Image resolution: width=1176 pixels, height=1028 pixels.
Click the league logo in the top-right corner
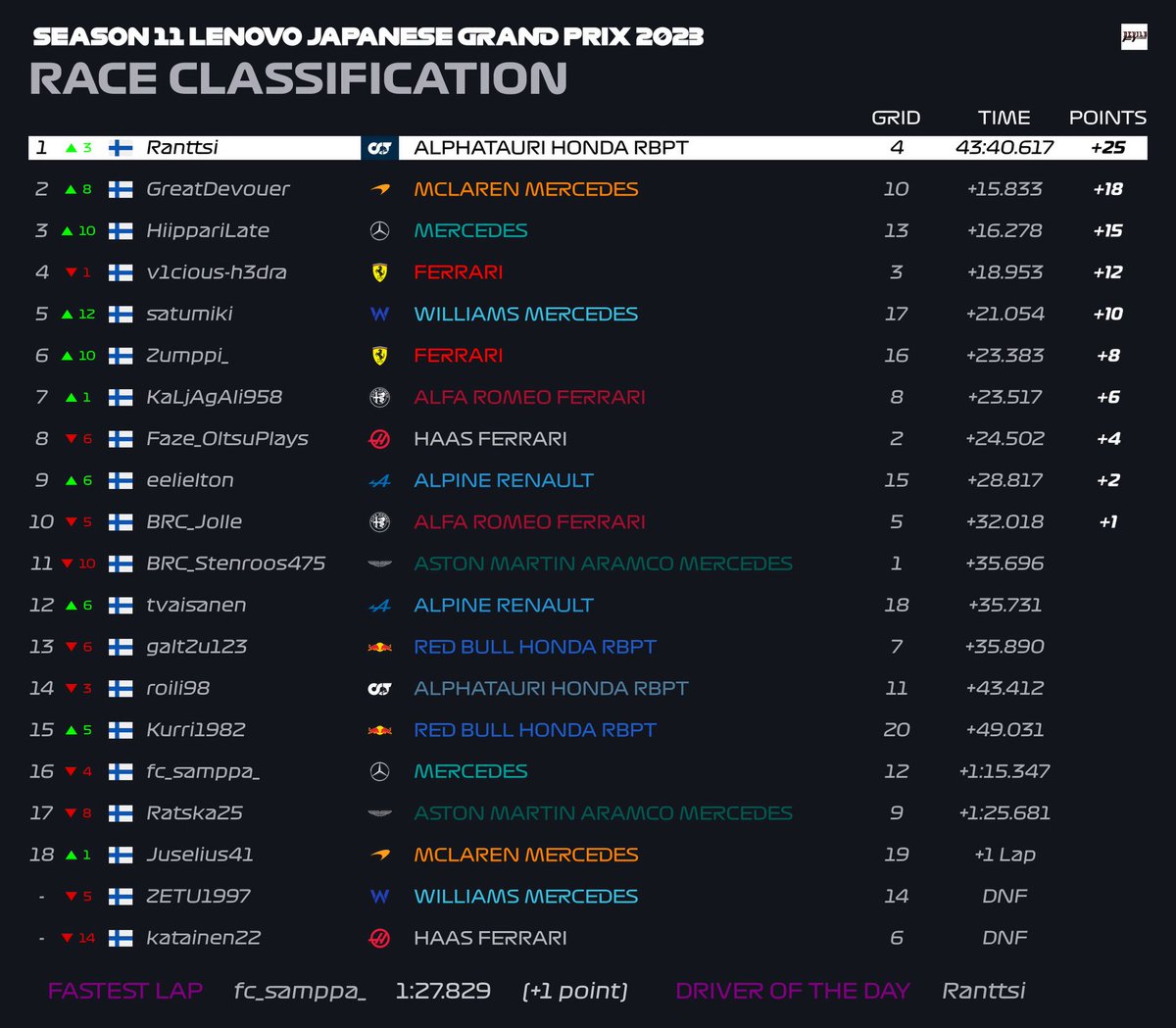1134,37
